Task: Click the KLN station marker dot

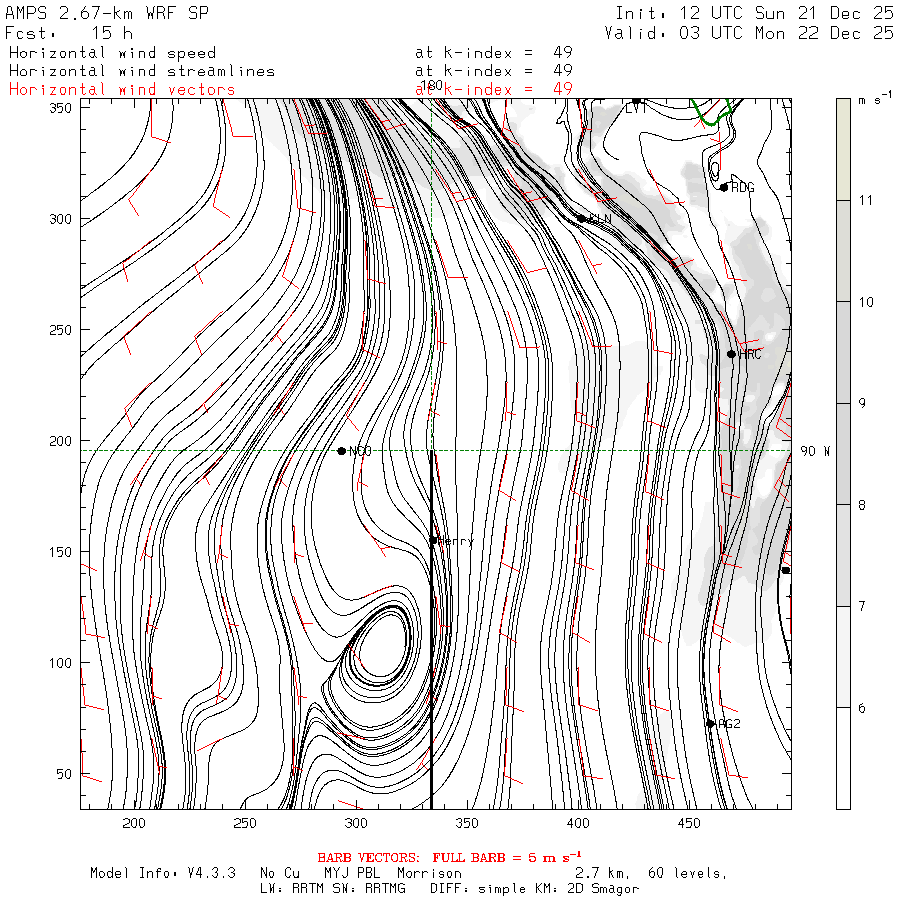Action: pyautogui.click(x=581, y=219)
